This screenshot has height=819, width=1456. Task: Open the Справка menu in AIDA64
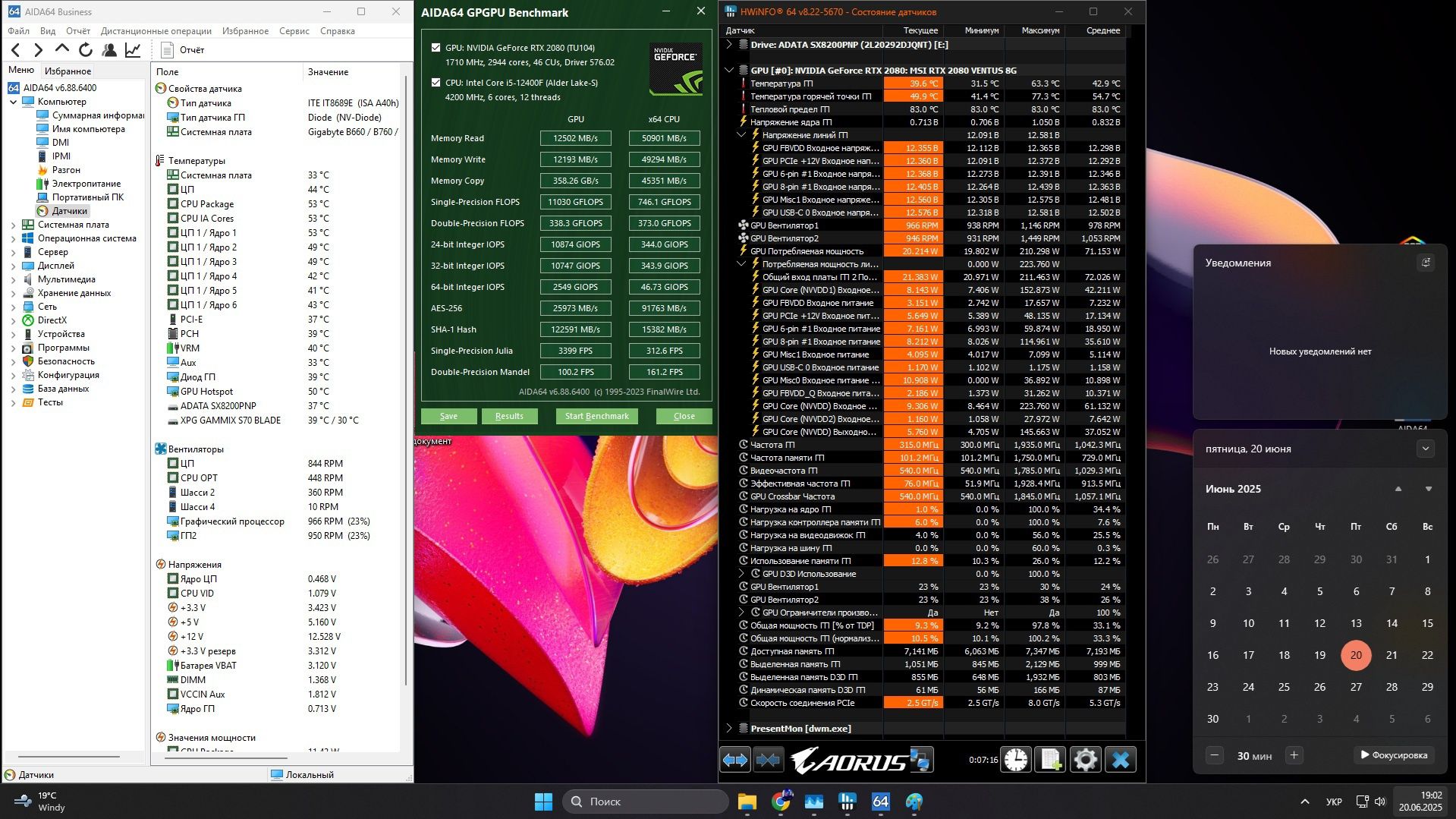pyautogui.click(x=338, y=31)
